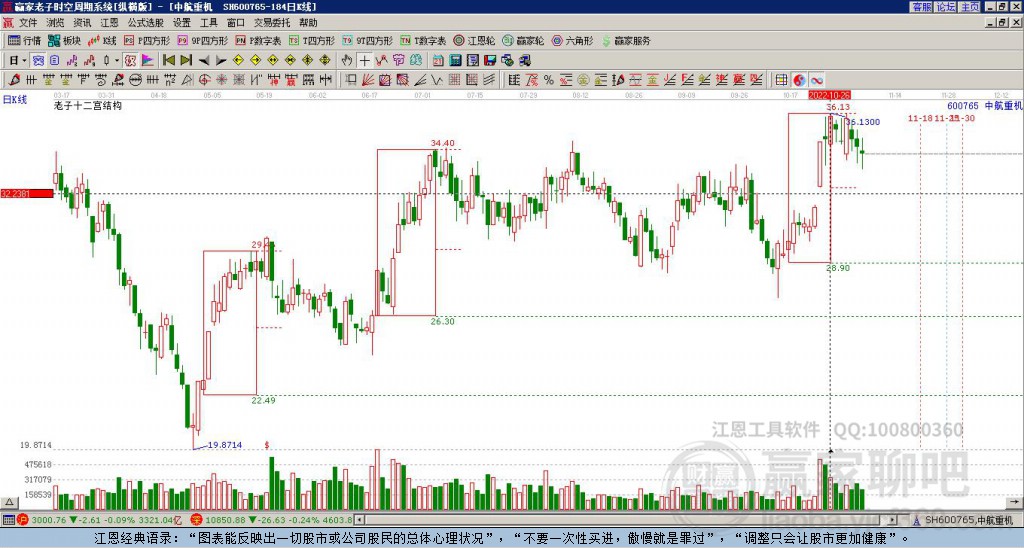1024x548 pixels.
Task: Click the red 32.2381 price tag
Action: [x=27, y=193]
